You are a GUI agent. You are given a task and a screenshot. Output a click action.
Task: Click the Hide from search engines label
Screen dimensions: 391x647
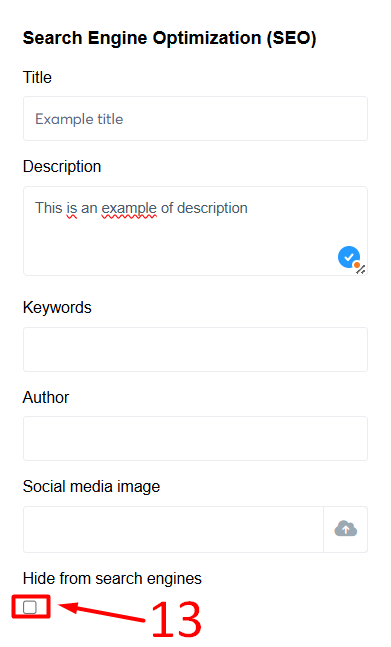(x=112, y=579)
